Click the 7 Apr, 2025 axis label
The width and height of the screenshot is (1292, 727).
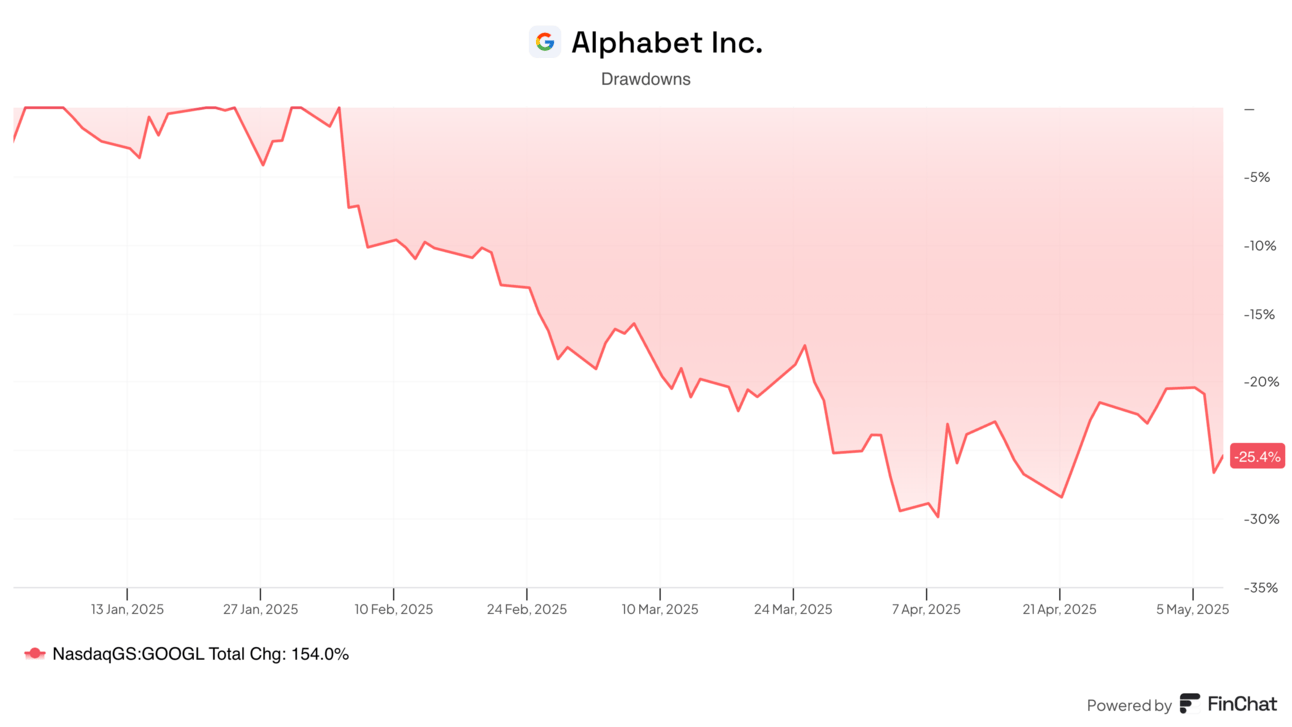927,609
